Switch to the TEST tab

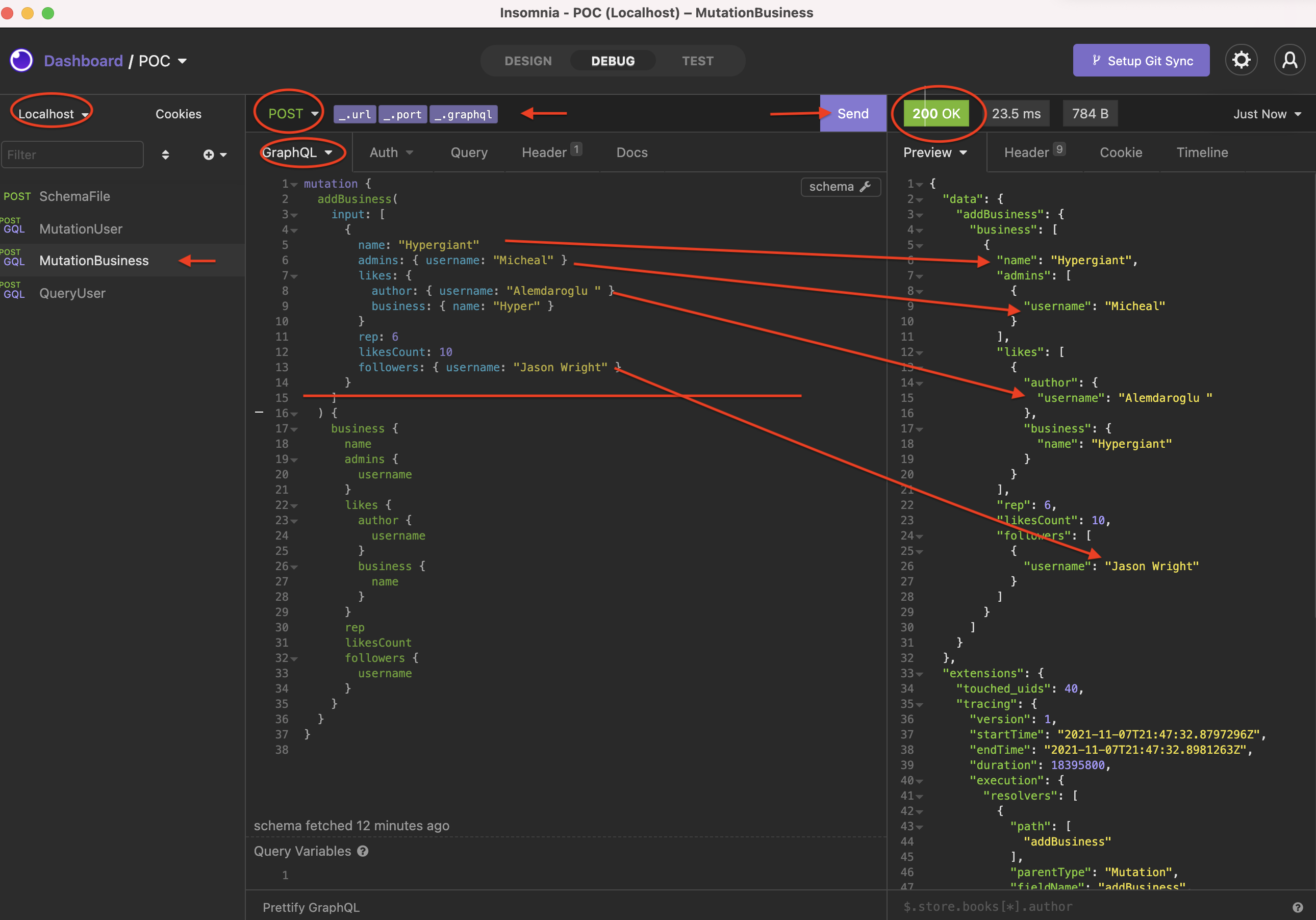697,60
